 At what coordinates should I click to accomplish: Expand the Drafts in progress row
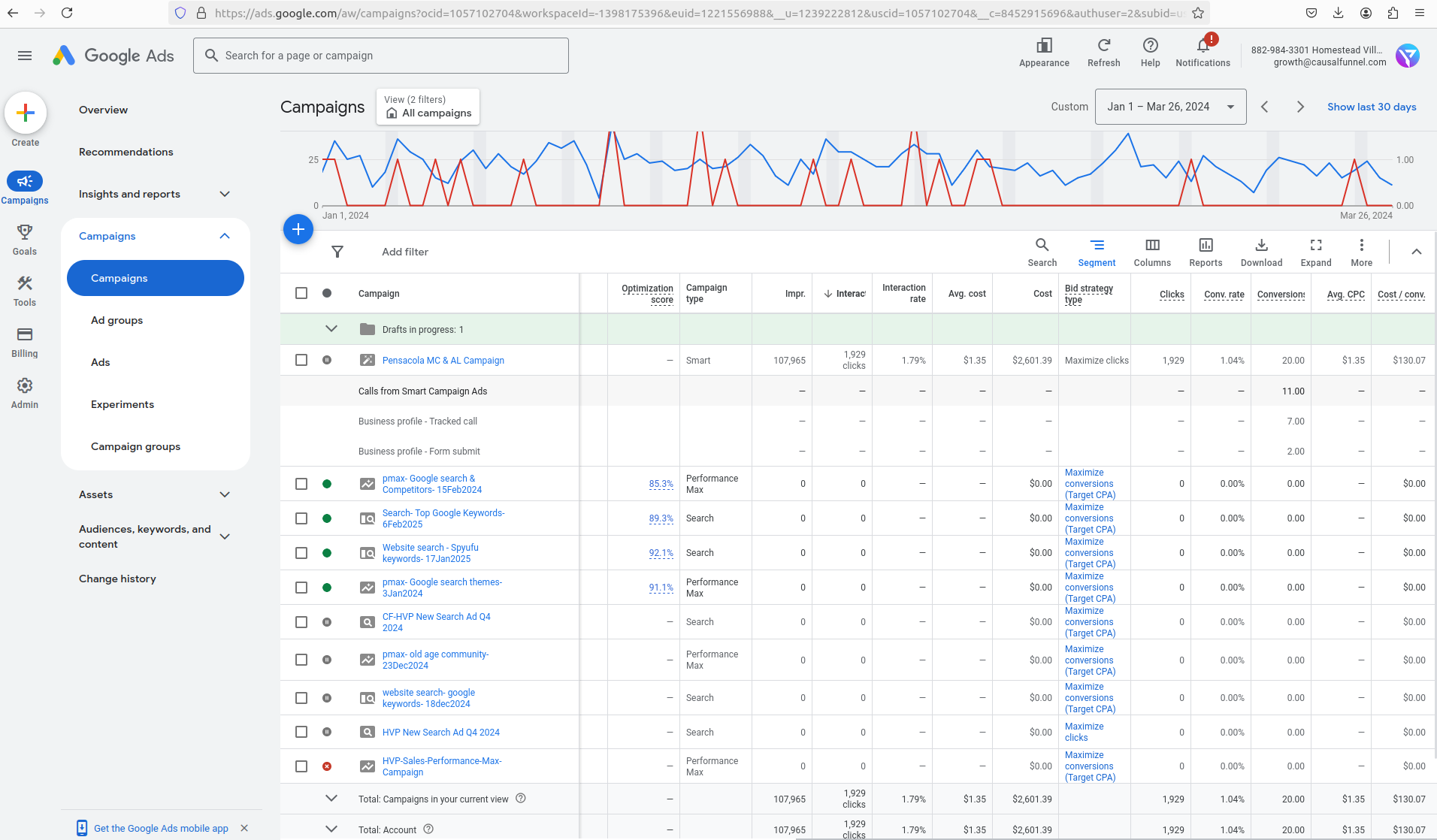(331, 329)
